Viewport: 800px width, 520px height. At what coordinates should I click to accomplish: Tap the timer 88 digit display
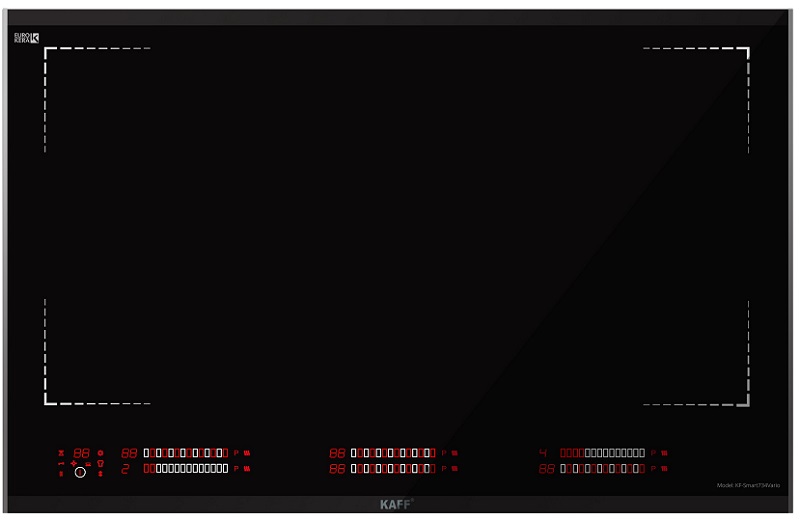81,453
